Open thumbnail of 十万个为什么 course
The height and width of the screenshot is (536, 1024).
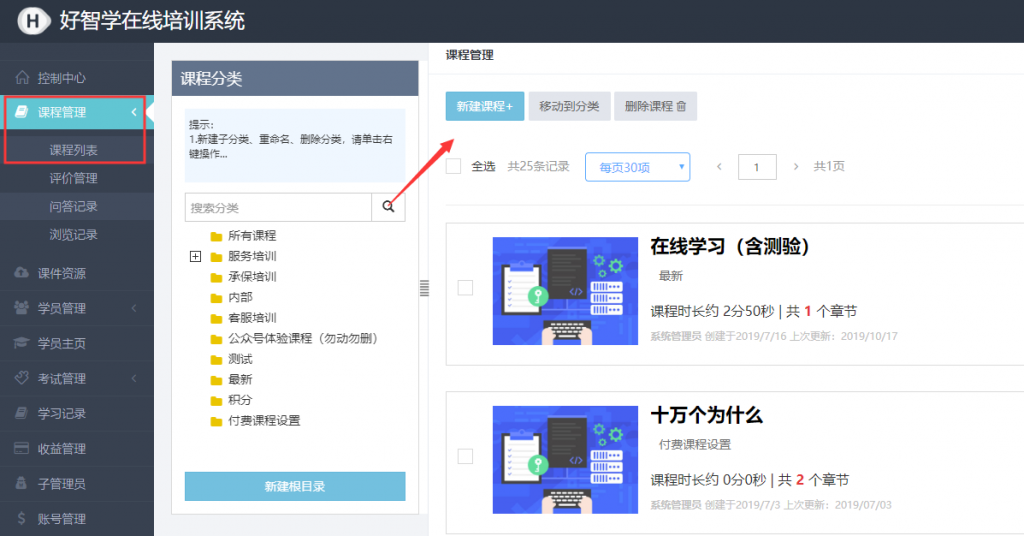tap(565, 460)
